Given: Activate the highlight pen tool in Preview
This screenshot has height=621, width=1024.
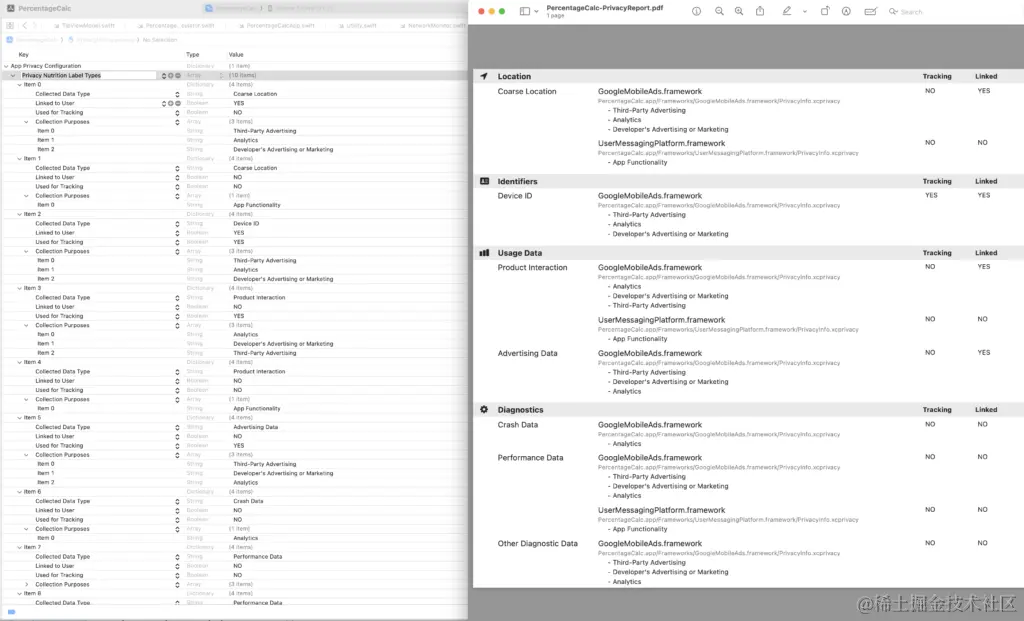Looking at the screenshot, I should [x=787, y=11].
